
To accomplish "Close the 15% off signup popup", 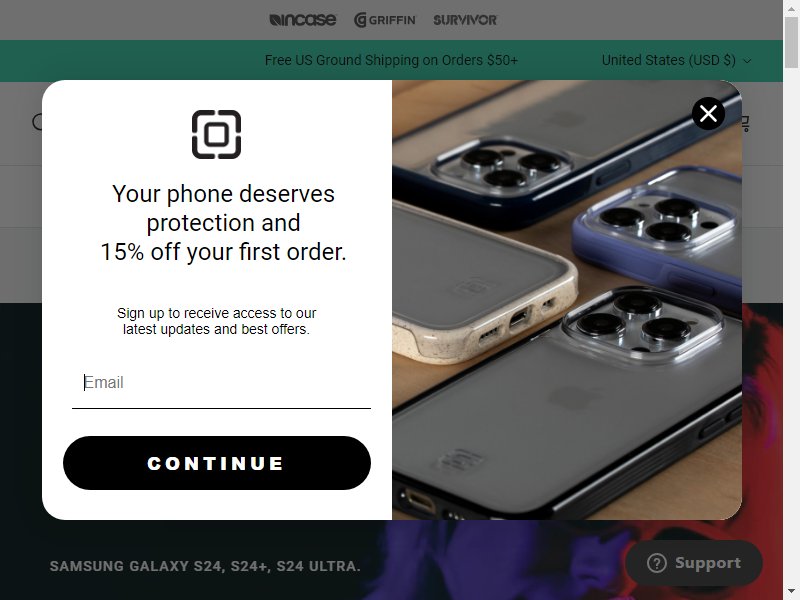I will [708, 113].
